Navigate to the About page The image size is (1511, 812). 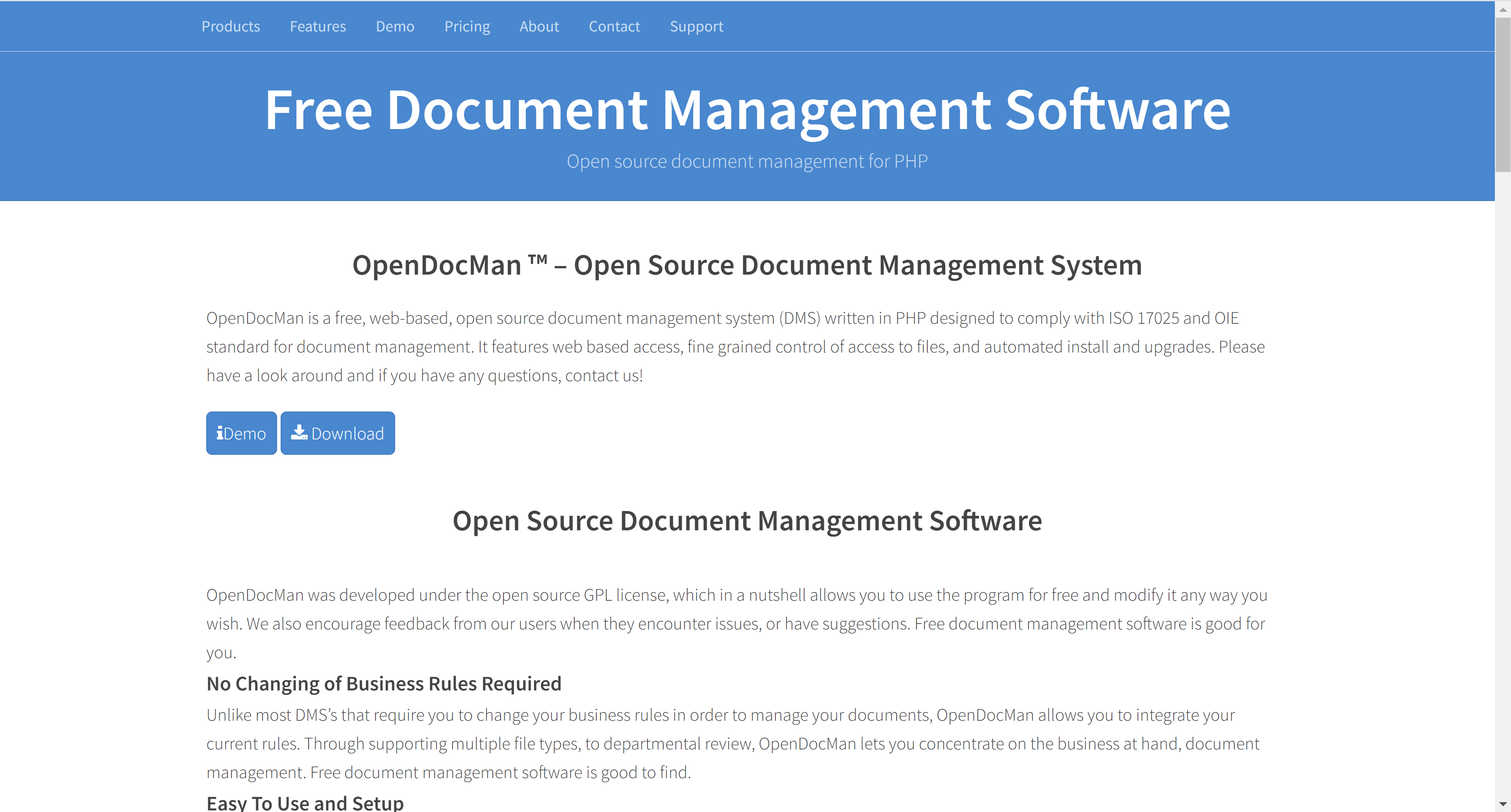coord(538,26)
